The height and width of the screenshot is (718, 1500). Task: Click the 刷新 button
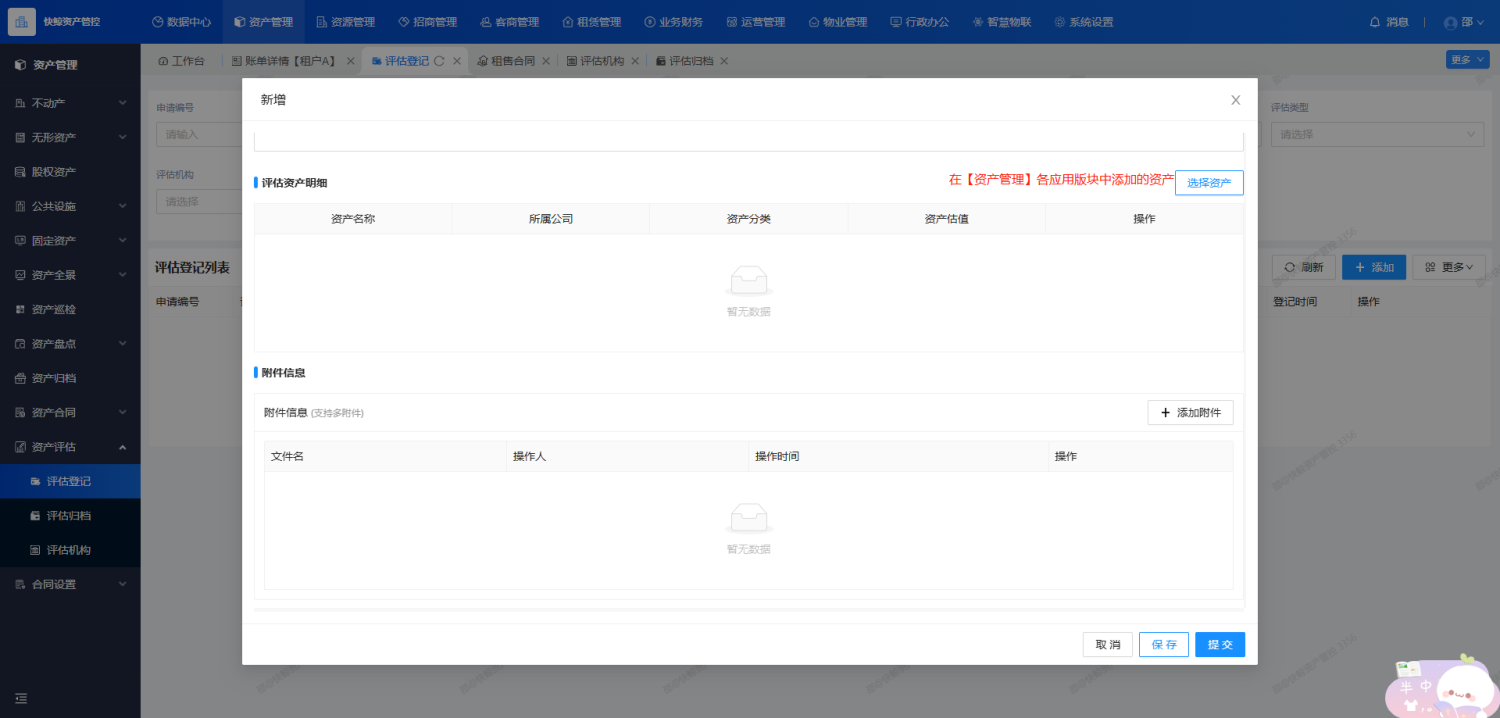coord(1303,267)
